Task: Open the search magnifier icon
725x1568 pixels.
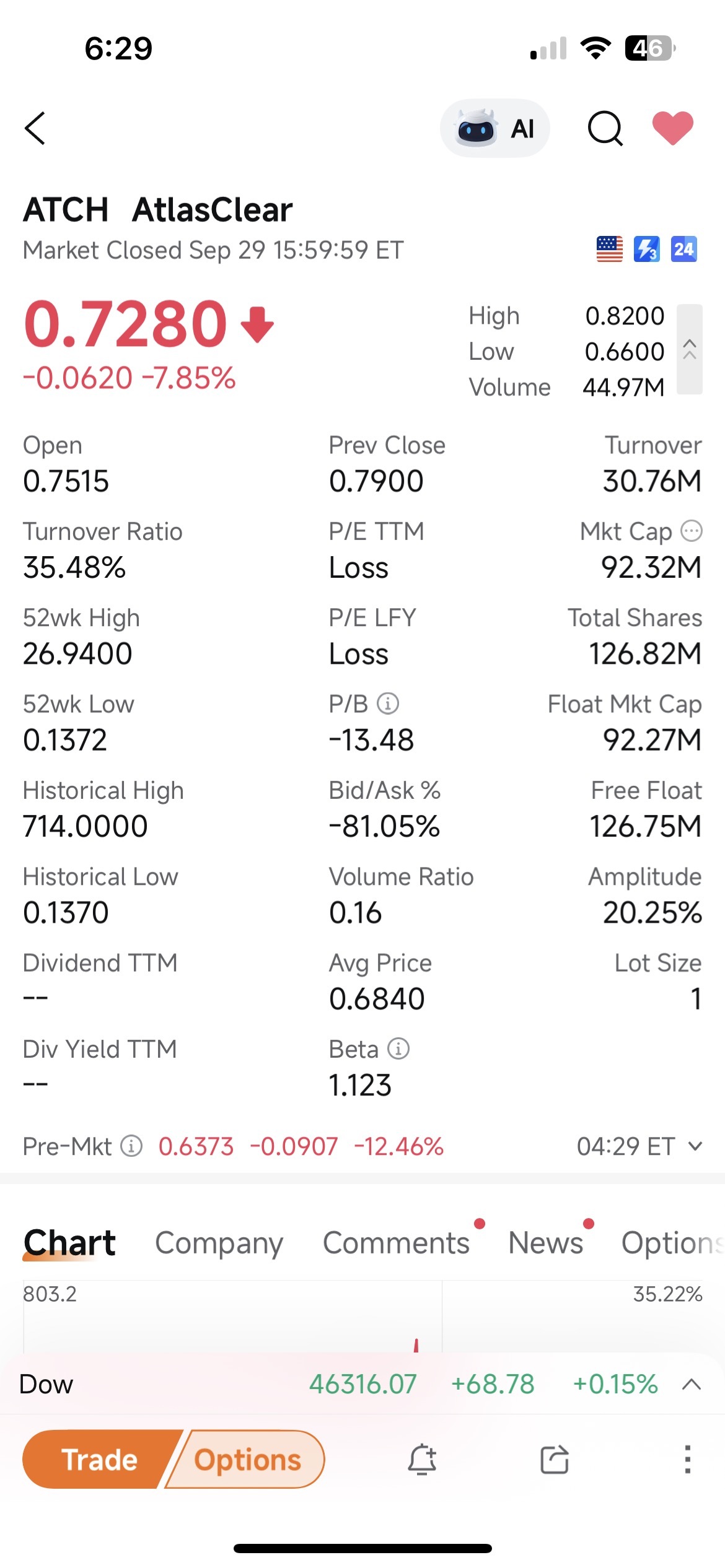Action: 605,128
